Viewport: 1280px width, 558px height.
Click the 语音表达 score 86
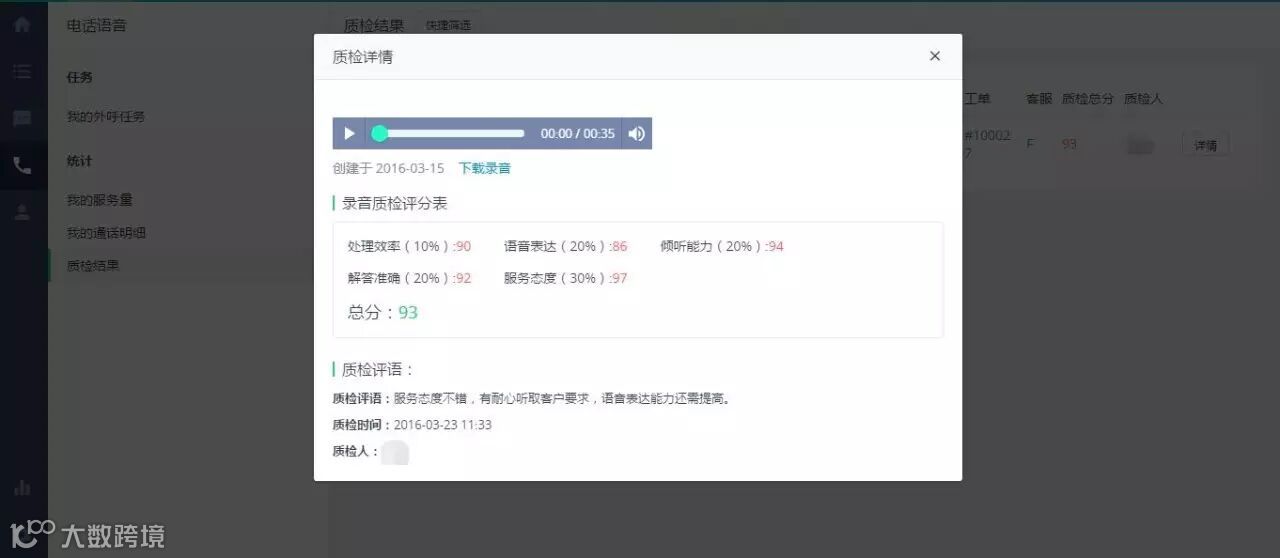[619, 246]
